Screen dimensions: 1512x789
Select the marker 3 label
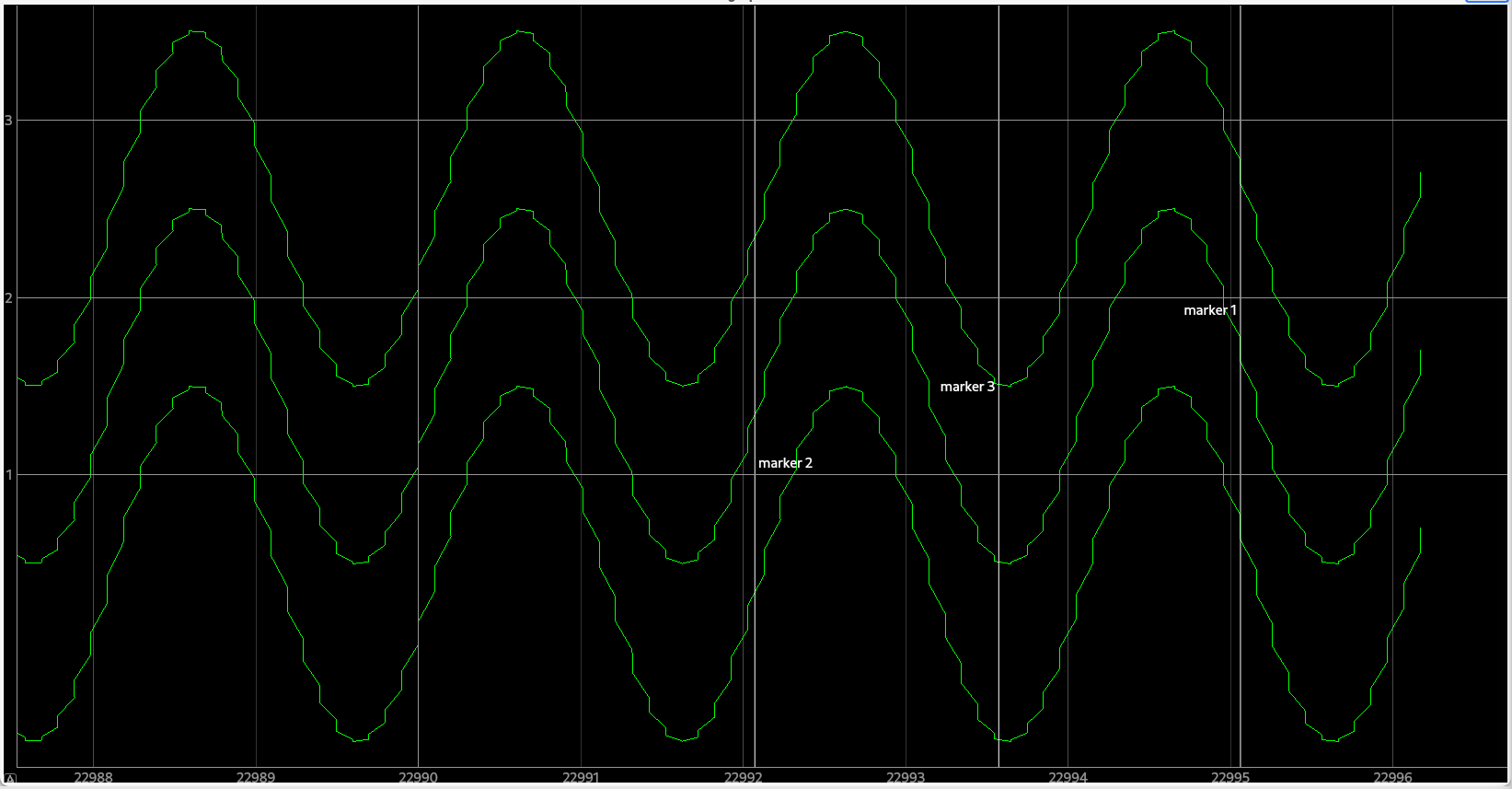point(967,387)
